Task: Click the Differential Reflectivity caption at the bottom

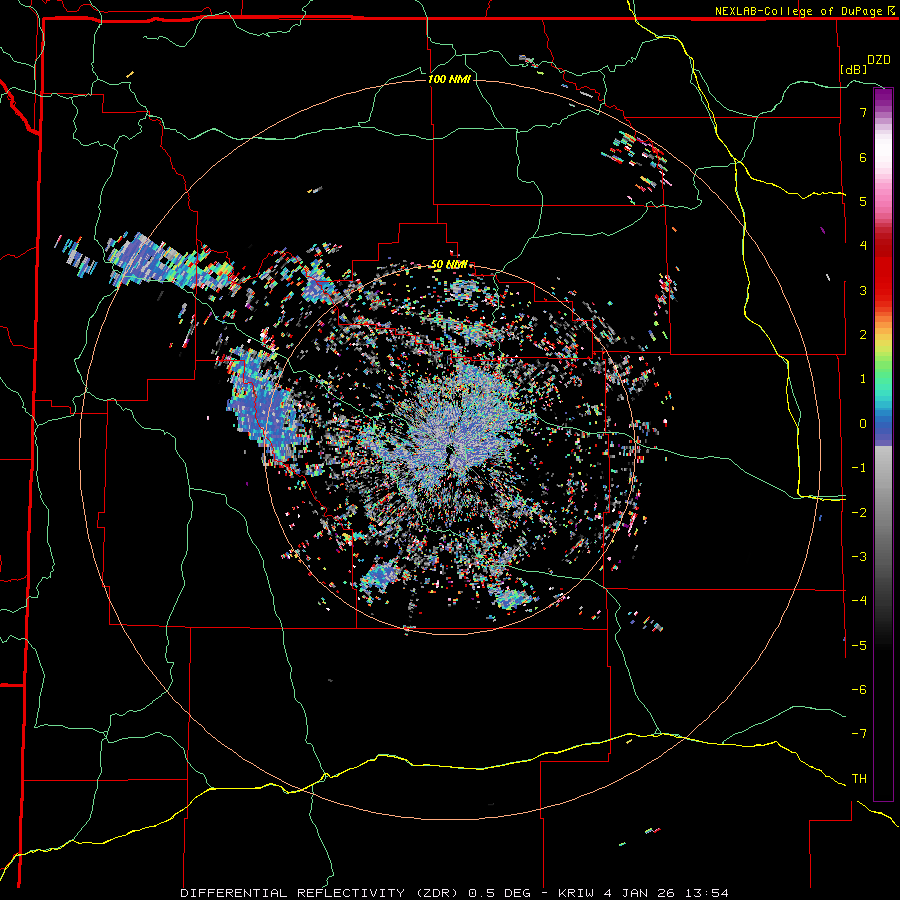Action: coord(454,893)
